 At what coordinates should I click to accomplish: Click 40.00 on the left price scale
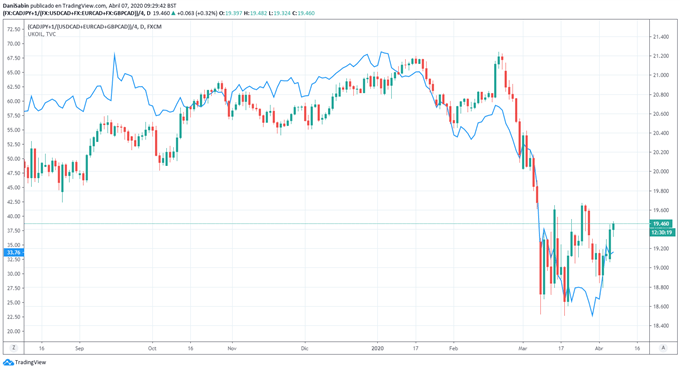coord(13,216)
